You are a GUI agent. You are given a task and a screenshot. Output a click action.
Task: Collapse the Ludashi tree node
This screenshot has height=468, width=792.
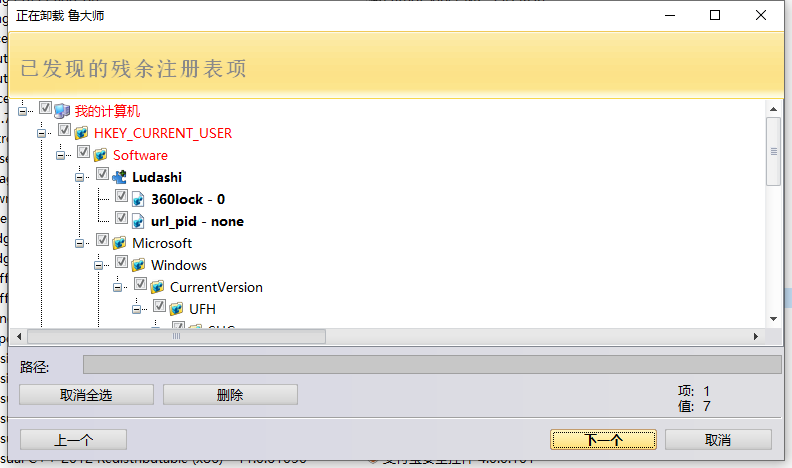coord(79,177)
